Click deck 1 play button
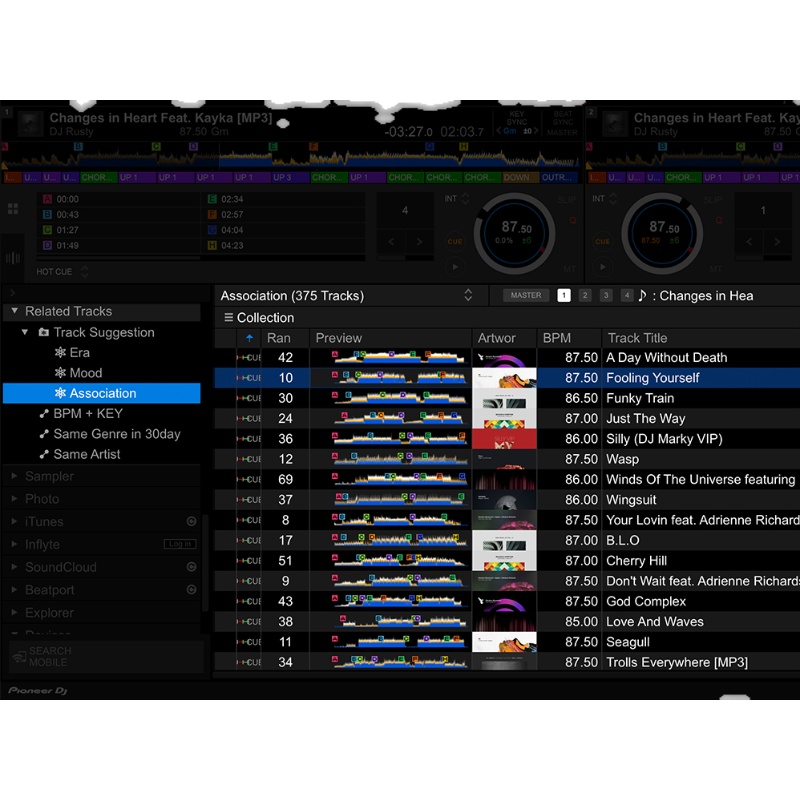This screenshot has width=800, height=800. coord(455,266)
